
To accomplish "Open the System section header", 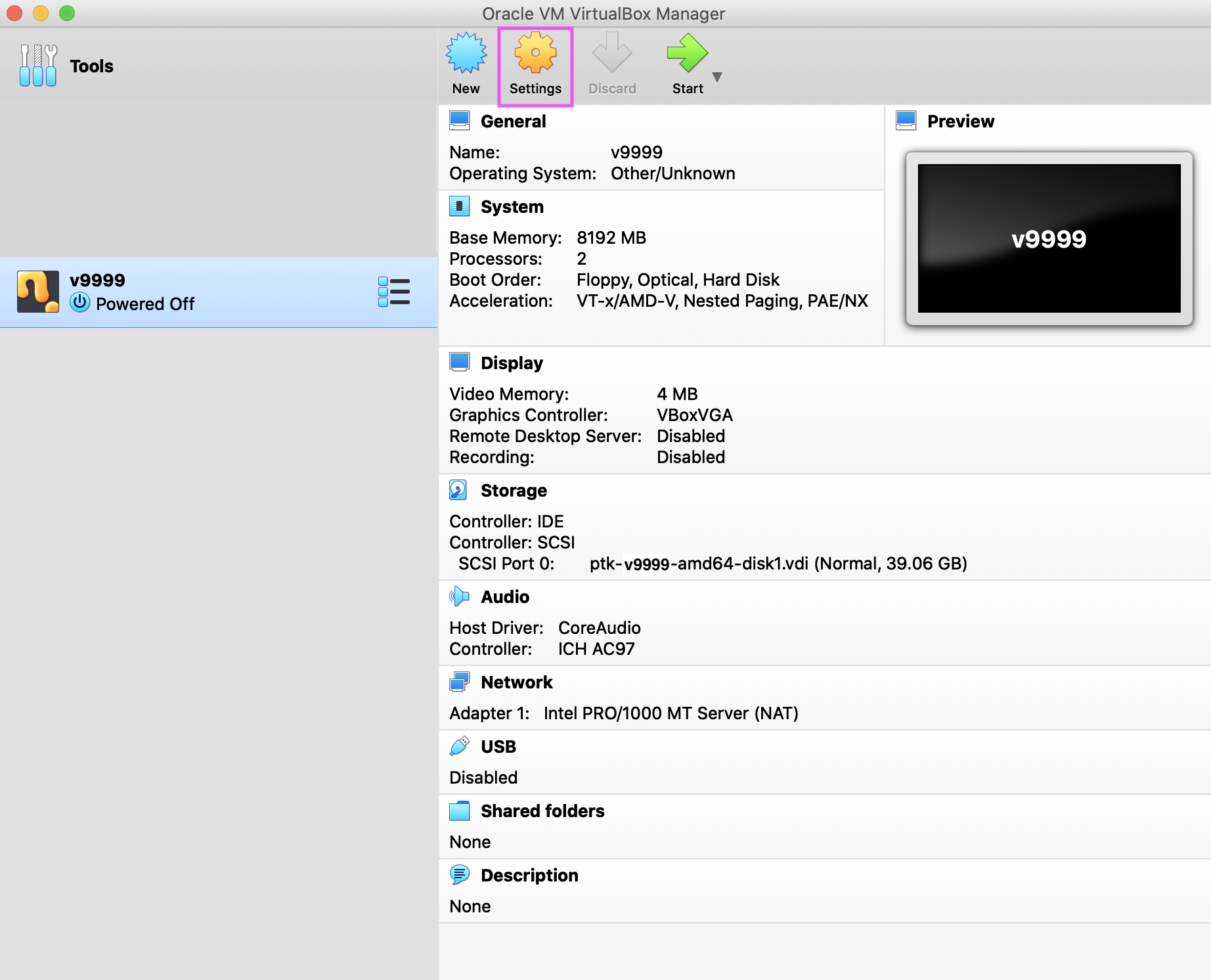I will [512, 207].
